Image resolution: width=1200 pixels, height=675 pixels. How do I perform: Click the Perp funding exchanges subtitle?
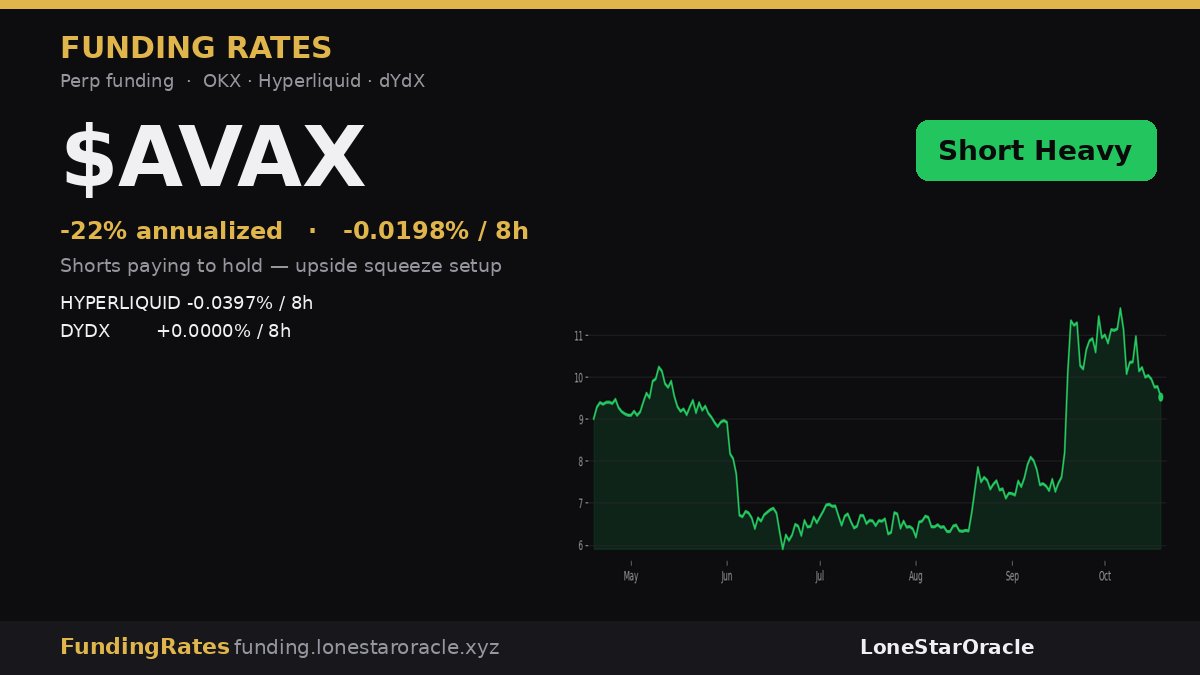pos(242,82)
